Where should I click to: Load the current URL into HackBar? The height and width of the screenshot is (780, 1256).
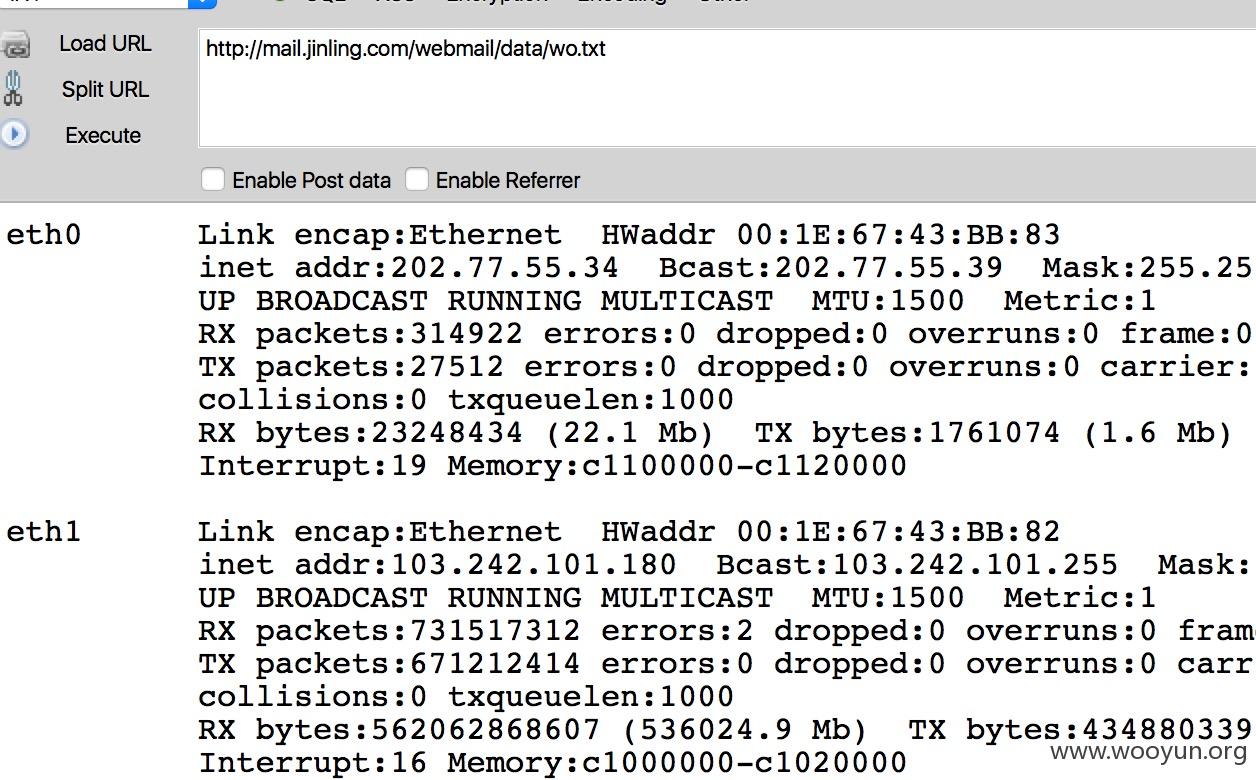(x=105, y=43)
